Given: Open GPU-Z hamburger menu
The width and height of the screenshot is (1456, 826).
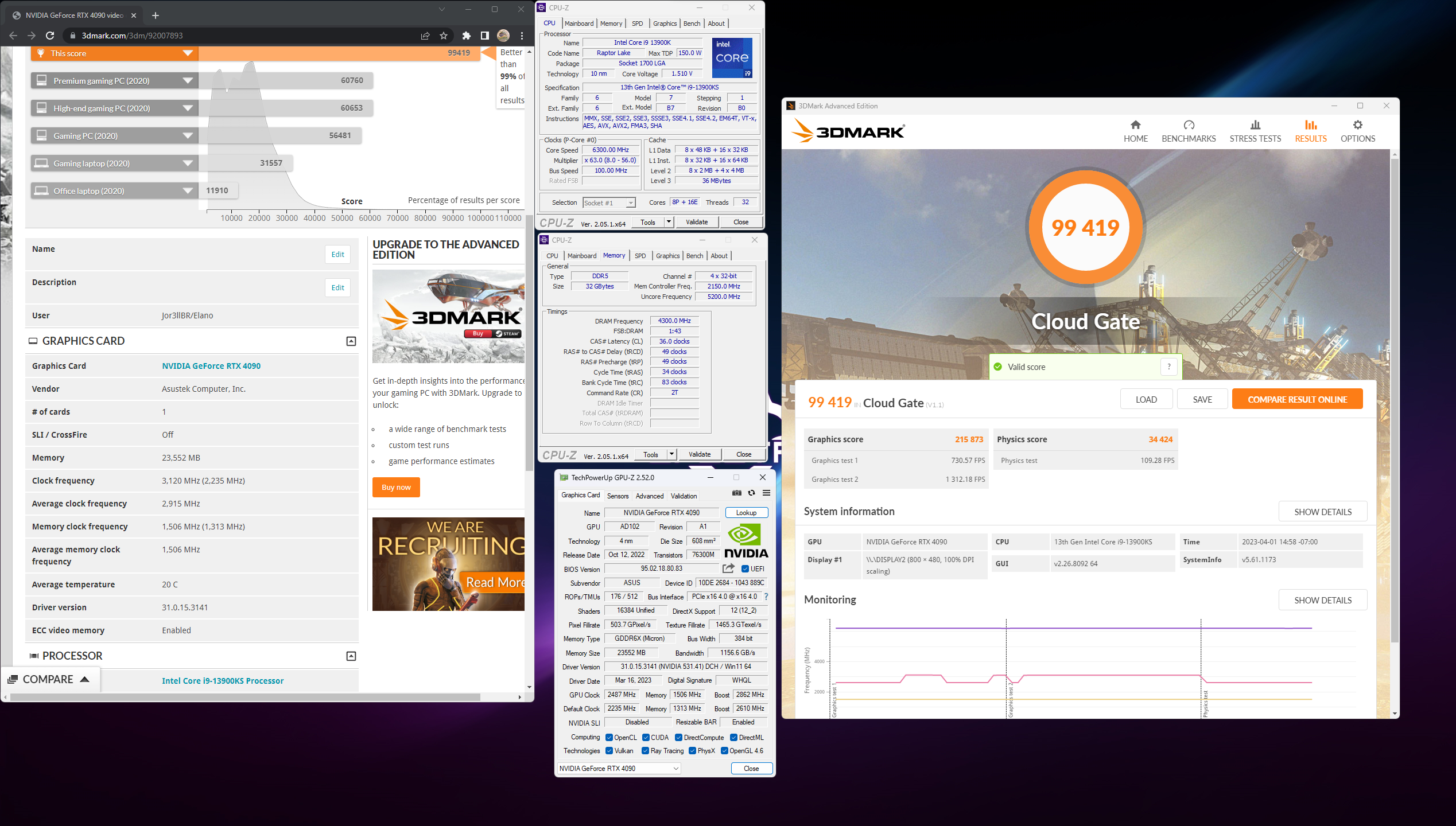Looking at the screenshot, I should tap(766, 493).
